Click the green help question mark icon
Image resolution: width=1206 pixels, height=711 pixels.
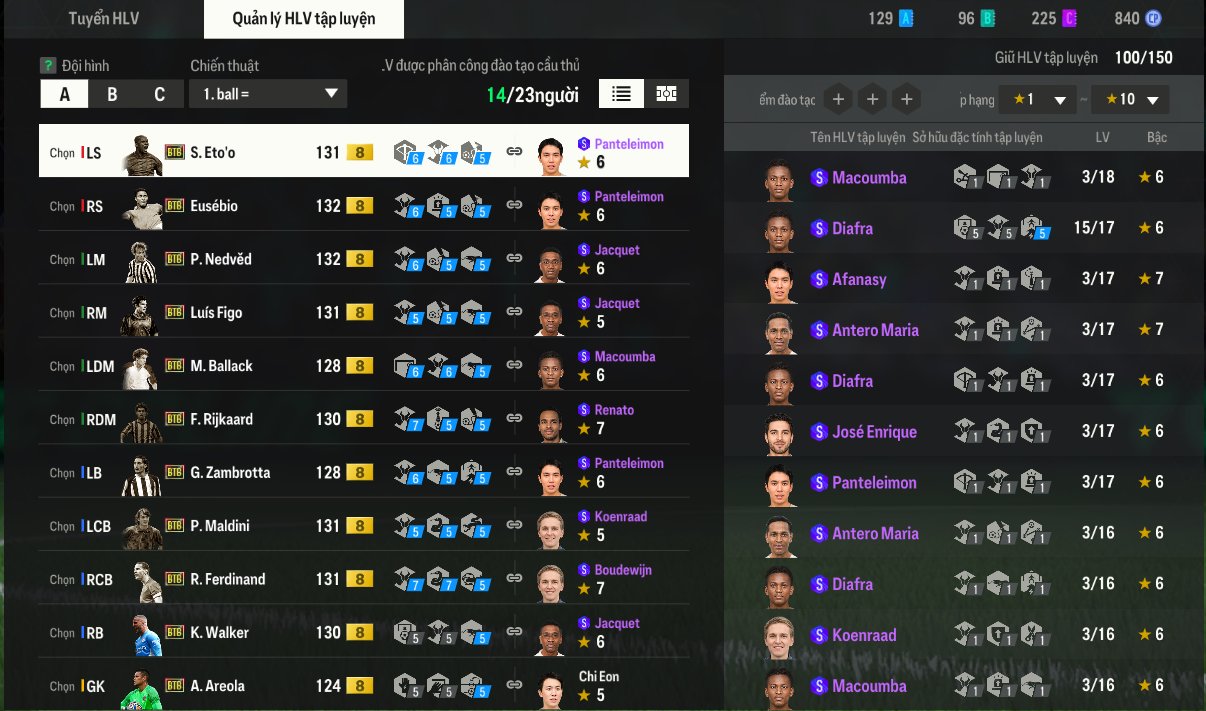pyautogui.click(x=47, y=66)
